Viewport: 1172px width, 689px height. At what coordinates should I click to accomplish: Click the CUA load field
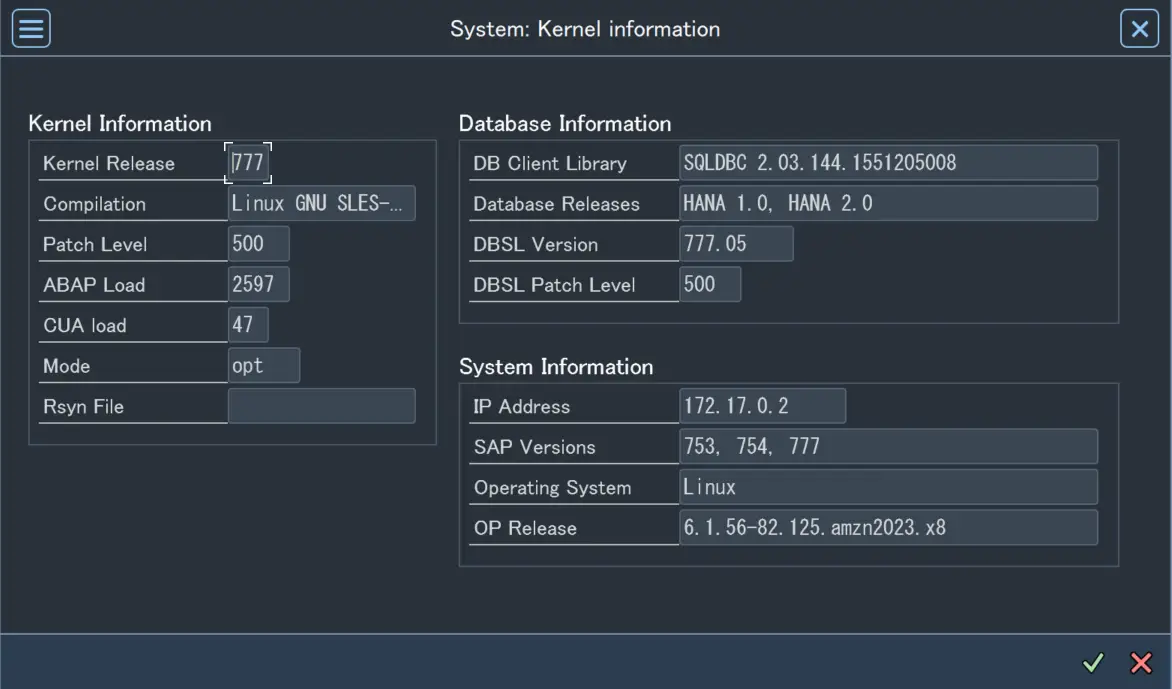[248, 324]
